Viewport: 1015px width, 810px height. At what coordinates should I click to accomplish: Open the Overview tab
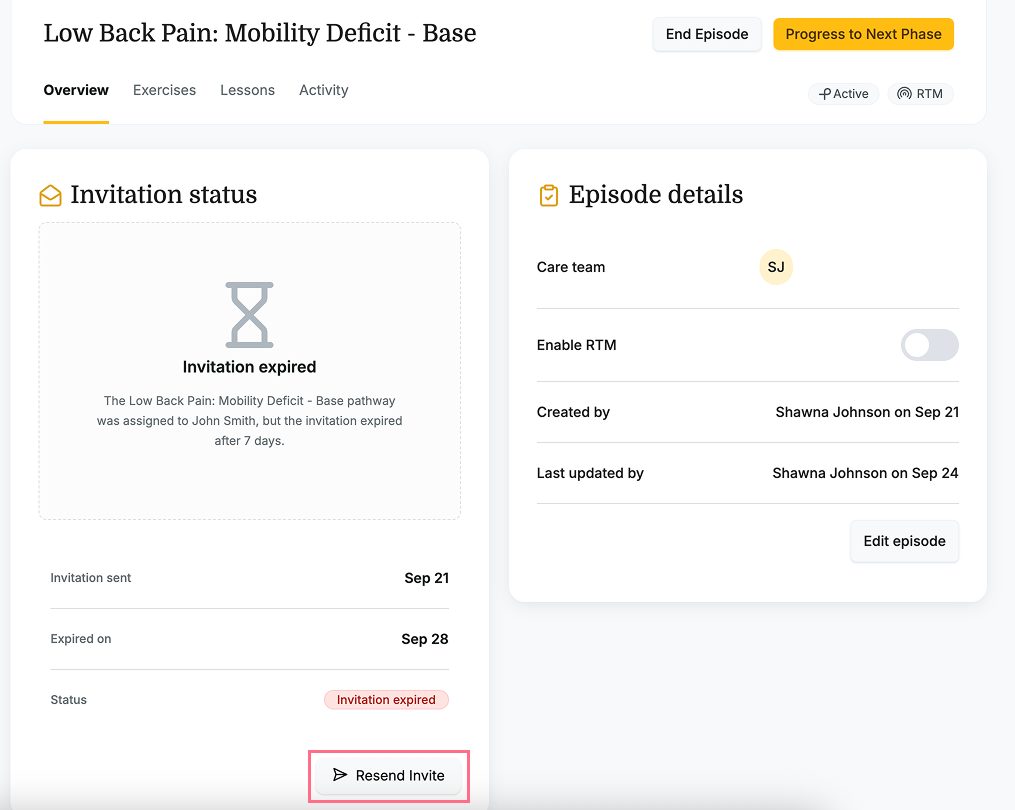point(76,90)
